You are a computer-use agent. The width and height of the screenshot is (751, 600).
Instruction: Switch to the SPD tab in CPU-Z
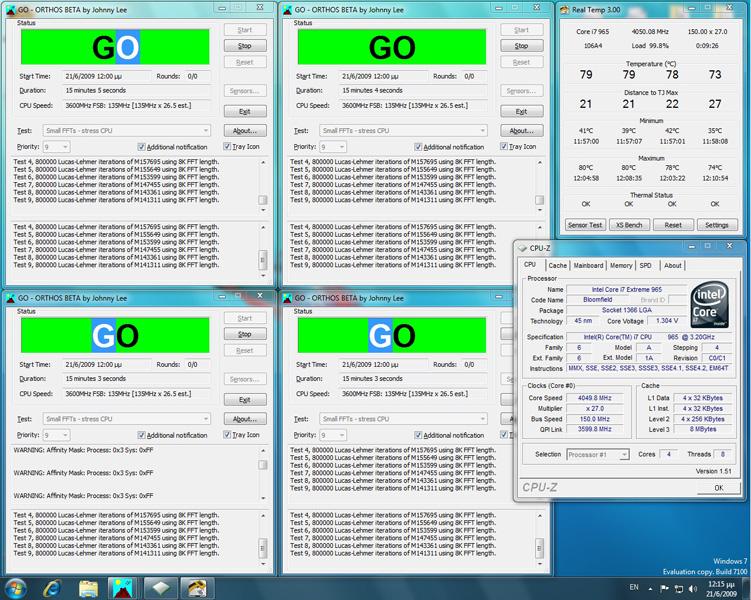(646, 265)
